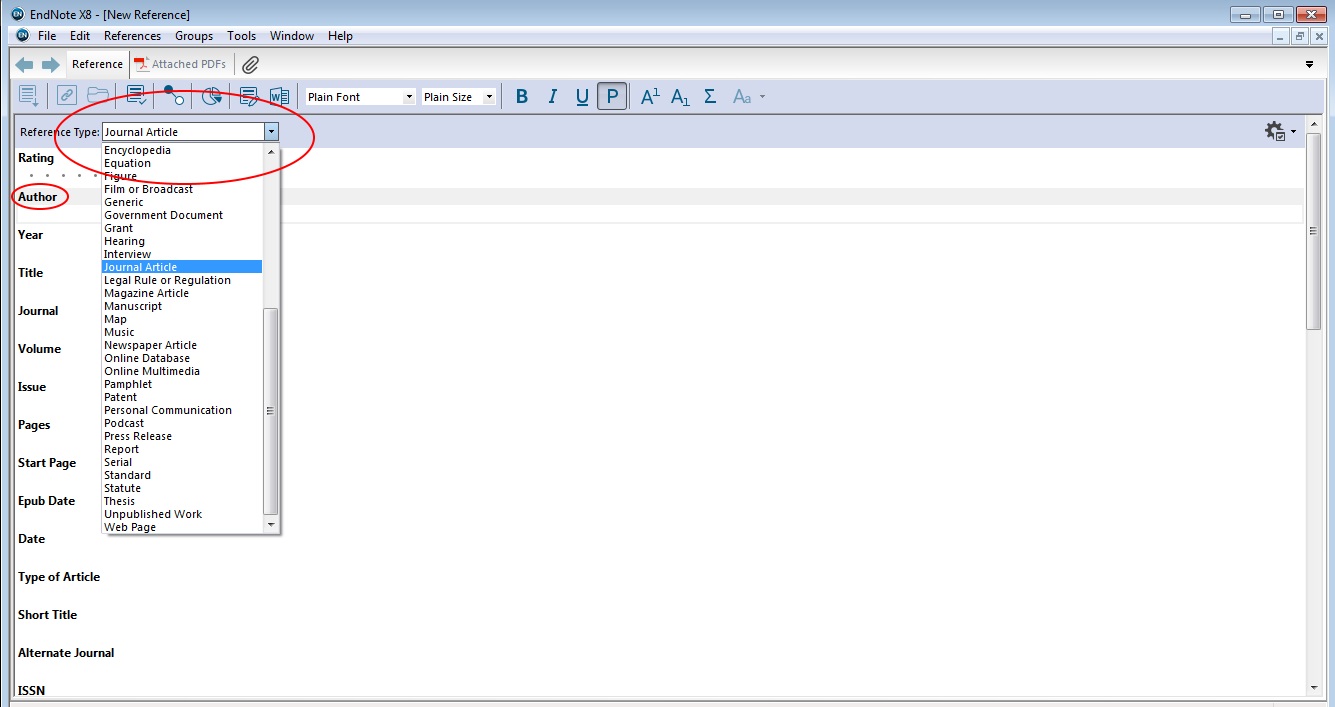Apply subscript formatting
The width and height of the screenshot is (1335, 707).
click(680, 97)
